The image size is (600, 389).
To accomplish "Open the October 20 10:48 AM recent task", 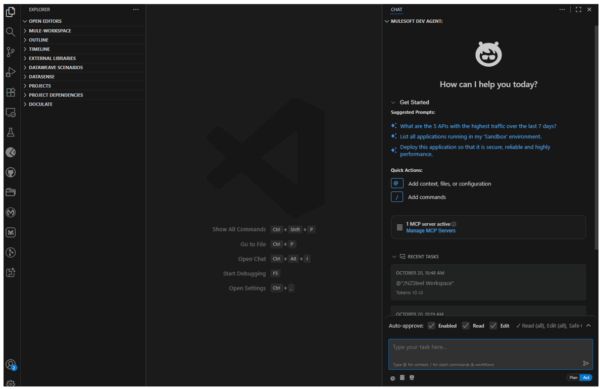I will click(x=488, y=282).
